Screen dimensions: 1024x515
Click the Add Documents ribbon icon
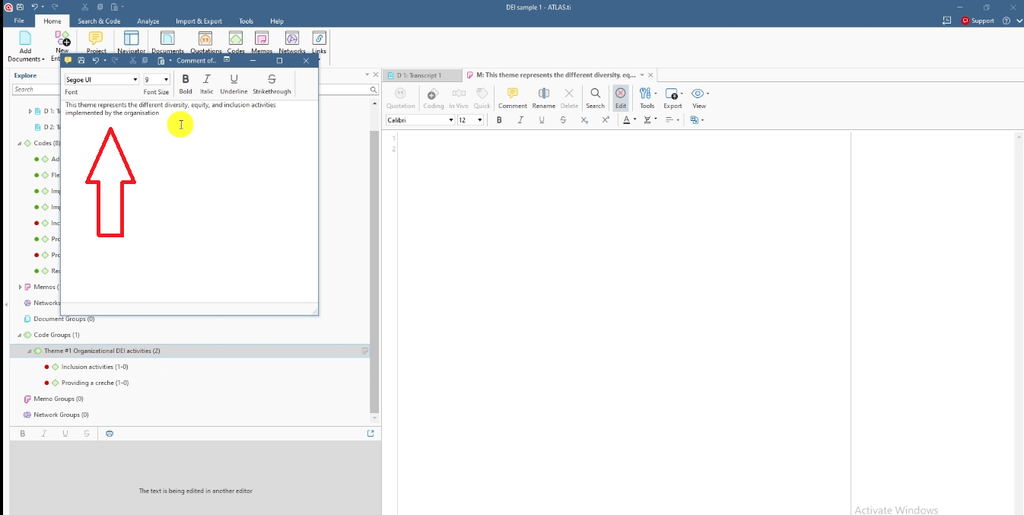tap(25, 39)
